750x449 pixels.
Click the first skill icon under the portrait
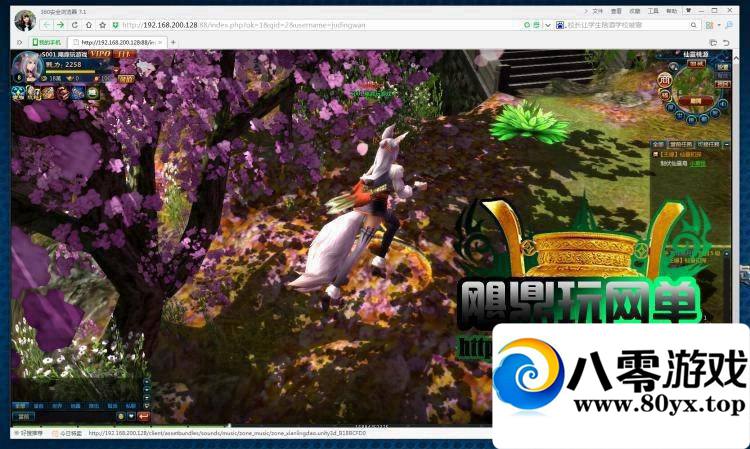pyautogui.click(x=19, y=92)
